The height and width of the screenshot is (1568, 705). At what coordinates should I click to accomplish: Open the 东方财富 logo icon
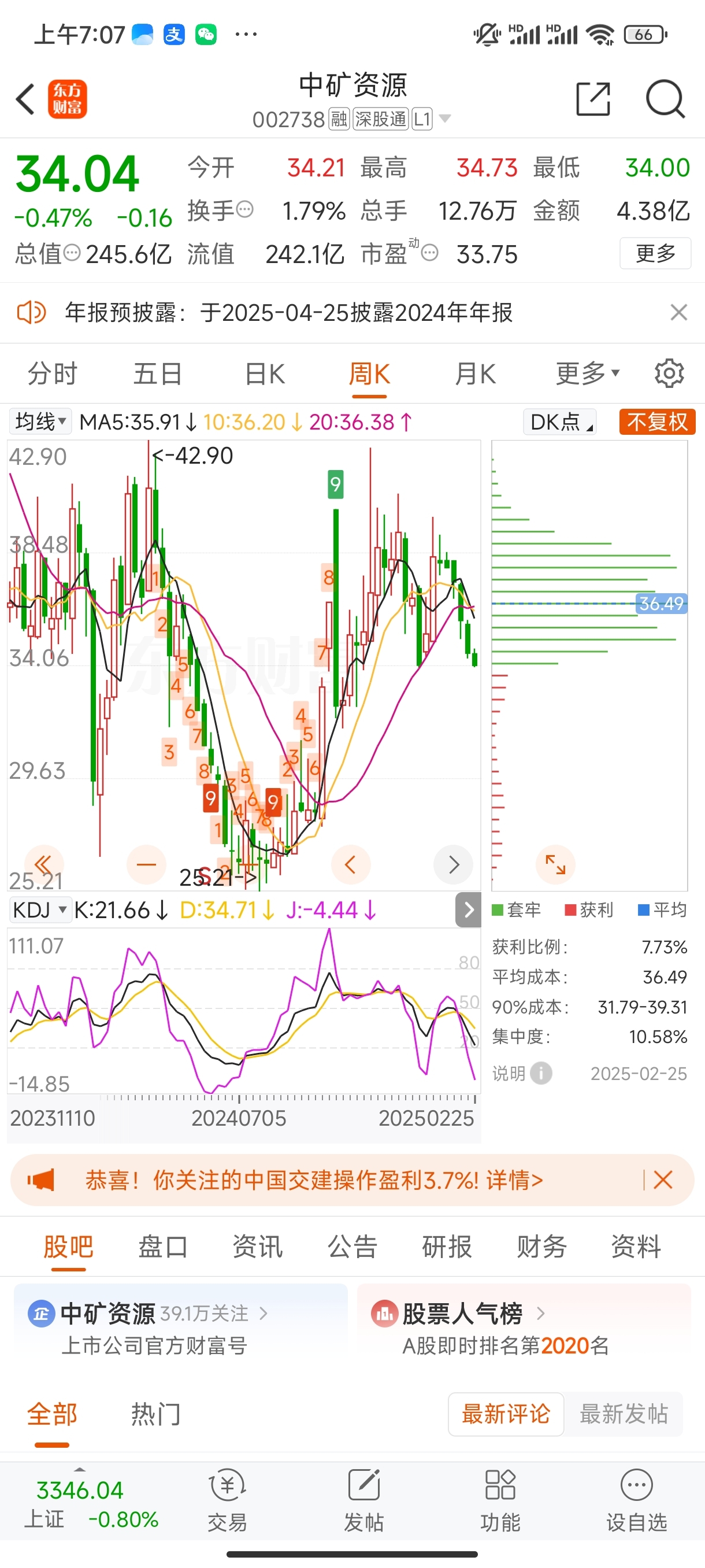pos(68,99)
